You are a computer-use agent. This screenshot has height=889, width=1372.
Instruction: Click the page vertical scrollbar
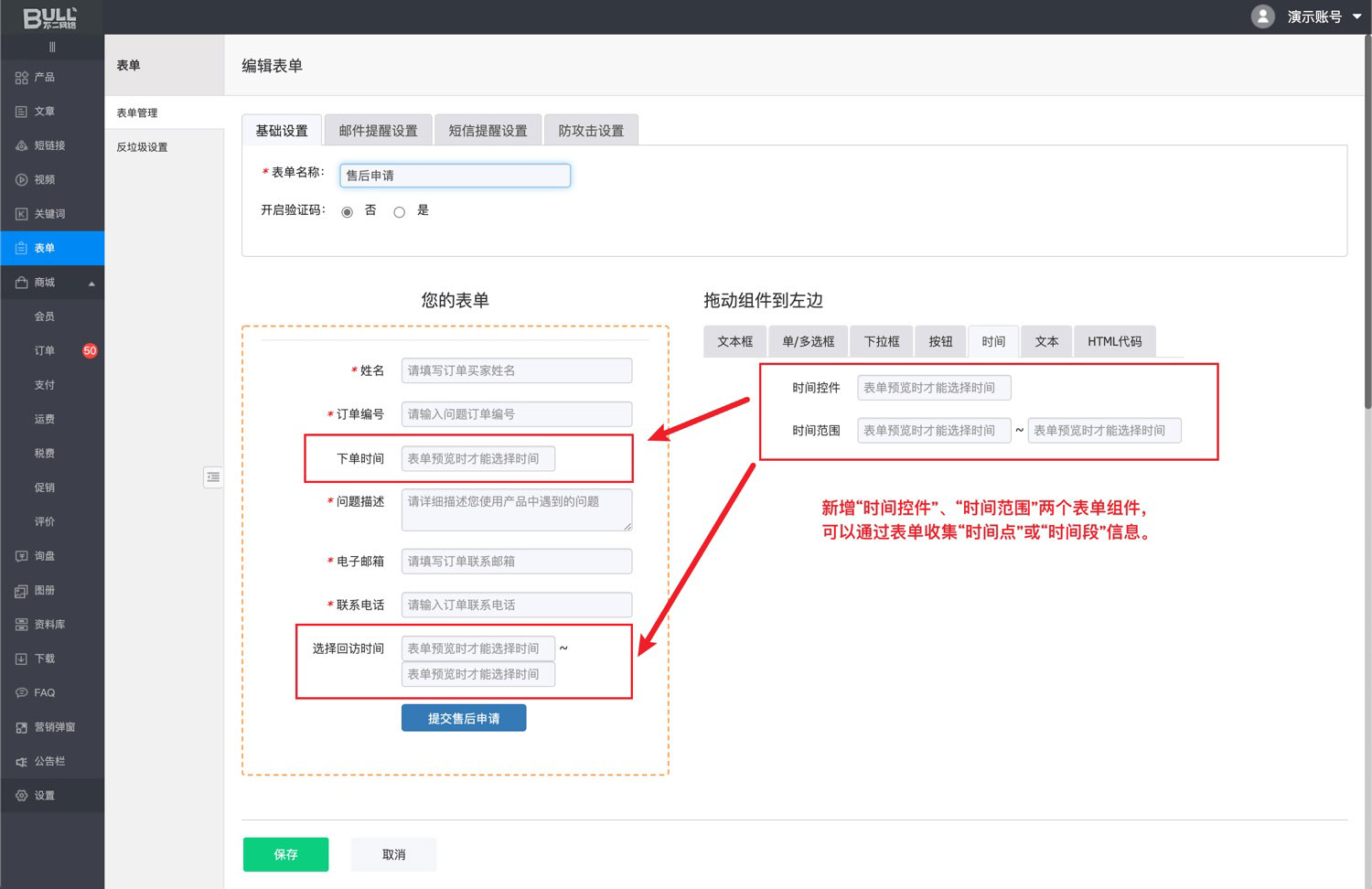pos(1367,229)
